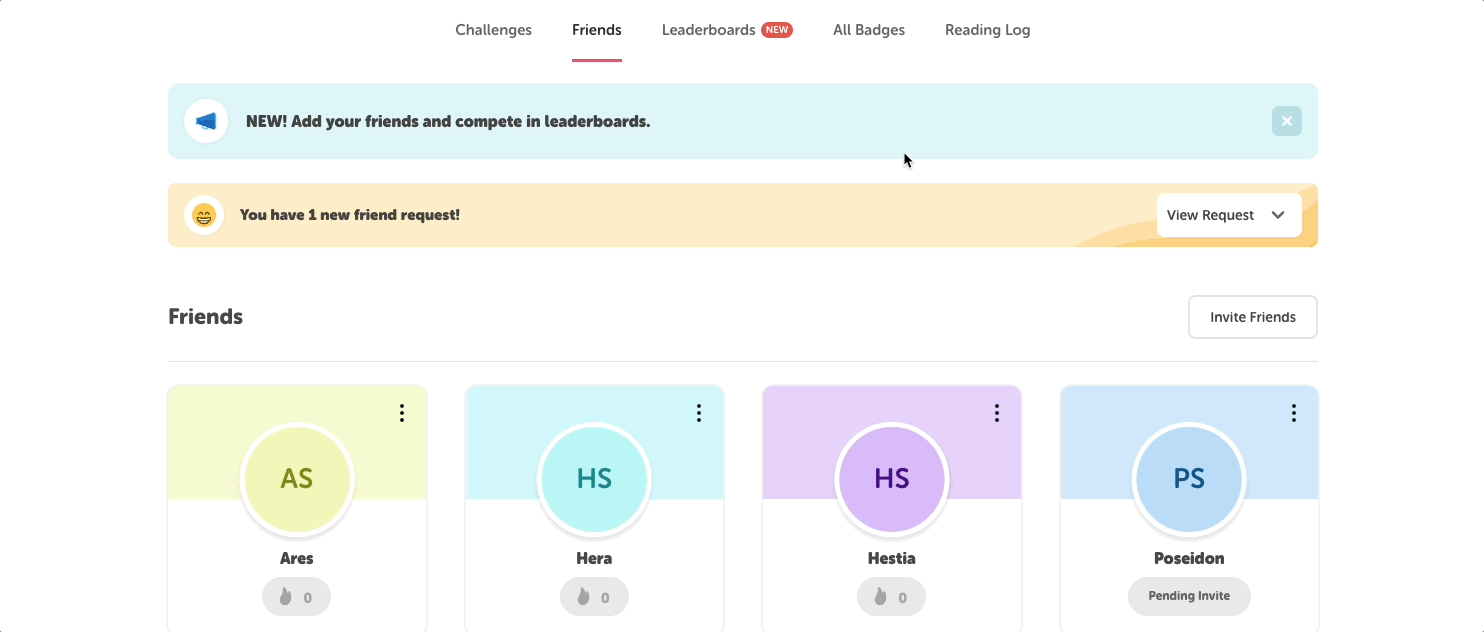This screenshot has height=632, width=1484.
Task: Switch to the Leaderboards tab
Action: 708,29
